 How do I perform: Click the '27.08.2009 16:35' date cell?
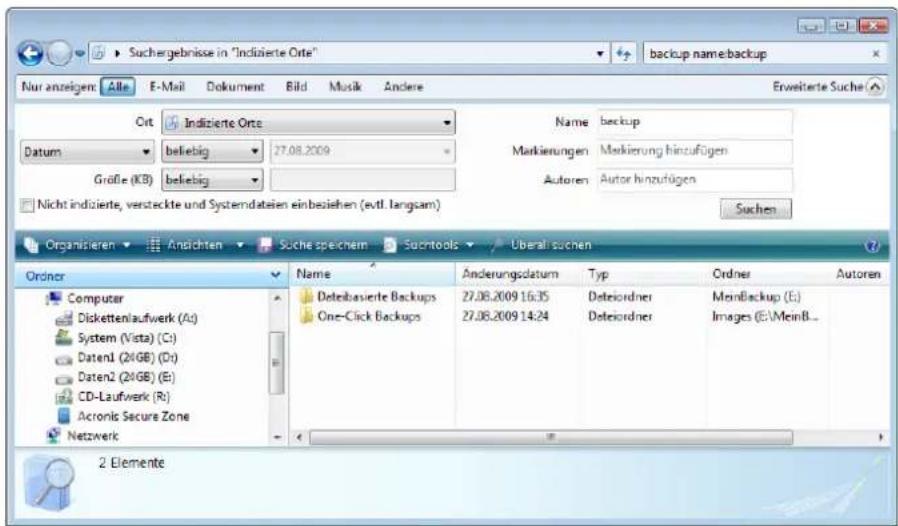coord(505,297)
